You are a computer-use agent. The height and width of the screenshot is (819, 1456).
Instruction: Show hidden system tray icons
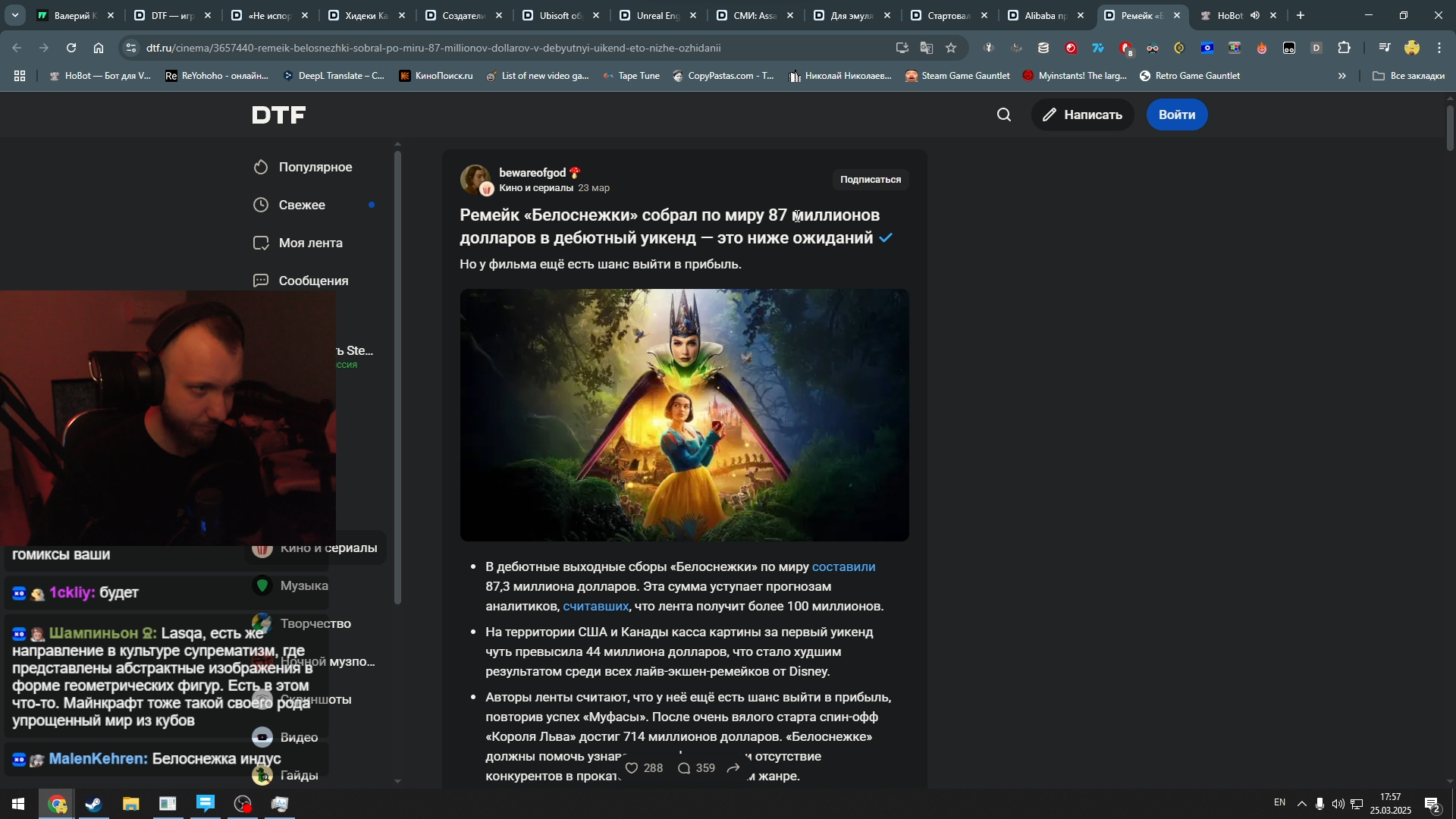pyautogui.click(x=1301, y=804)
